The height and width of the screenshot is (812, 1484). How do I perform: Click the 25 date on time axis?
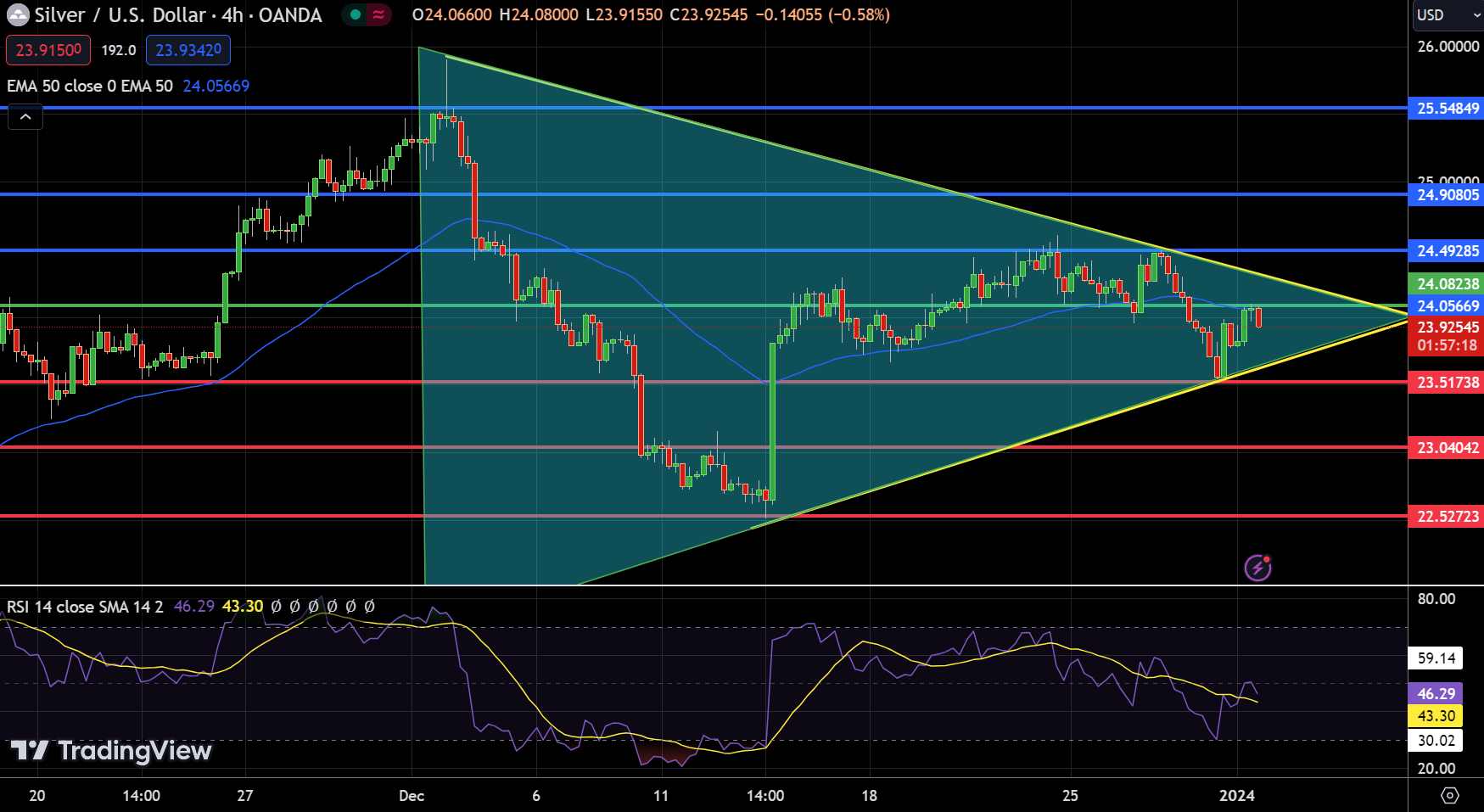(x=1070, y=796)
